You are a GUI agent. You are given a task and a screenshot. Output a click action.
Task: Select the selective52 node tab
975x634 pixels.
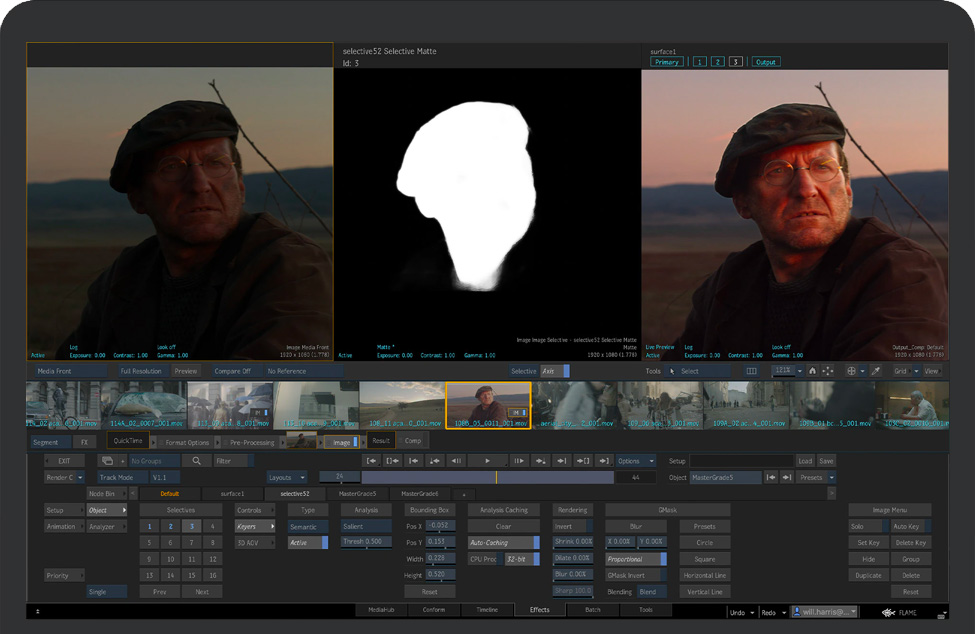pos(294,494)
